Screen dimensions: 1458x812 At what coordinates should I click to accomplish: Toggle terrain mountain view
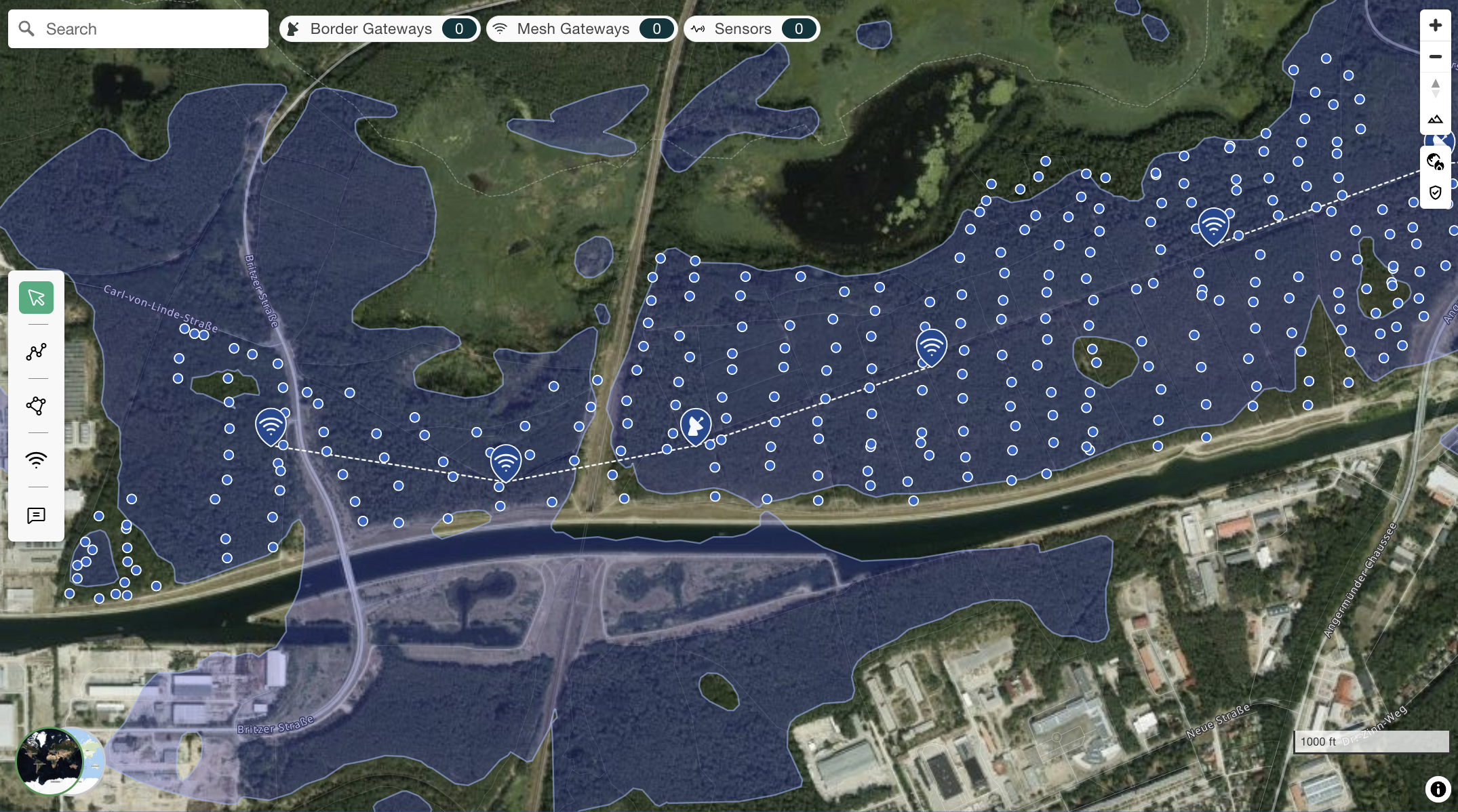click(x=1435, y=119)
